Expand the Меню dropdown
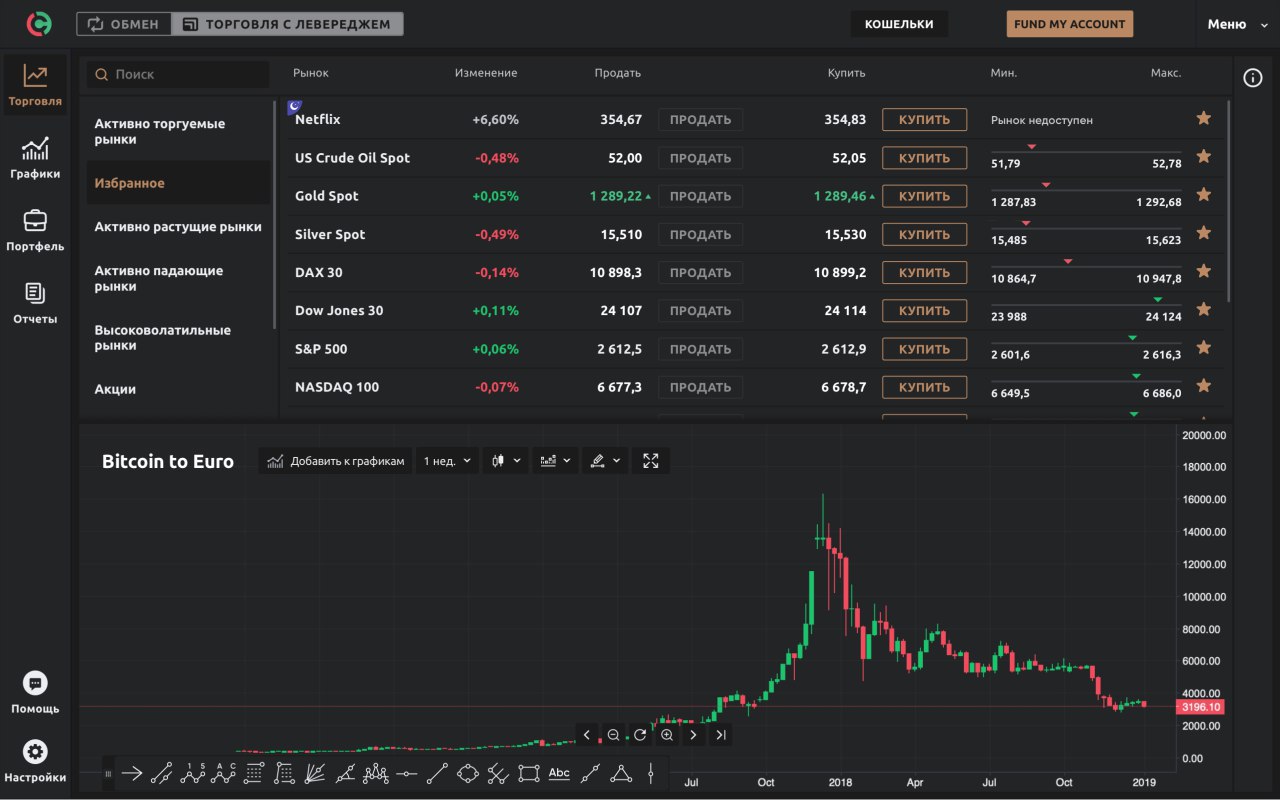 [1237, 24]
